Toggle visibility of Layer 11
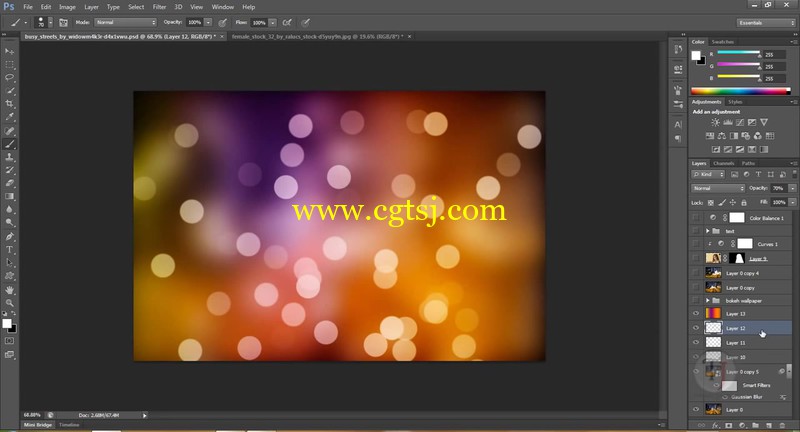The height and width of the screenshot is (432, 800). [696, 342]
